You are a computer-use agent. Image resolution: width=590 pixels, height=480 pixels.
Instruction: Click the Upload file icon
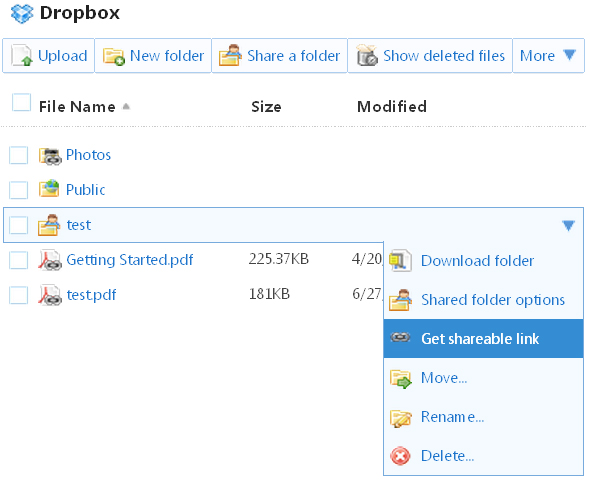(21, 56)
